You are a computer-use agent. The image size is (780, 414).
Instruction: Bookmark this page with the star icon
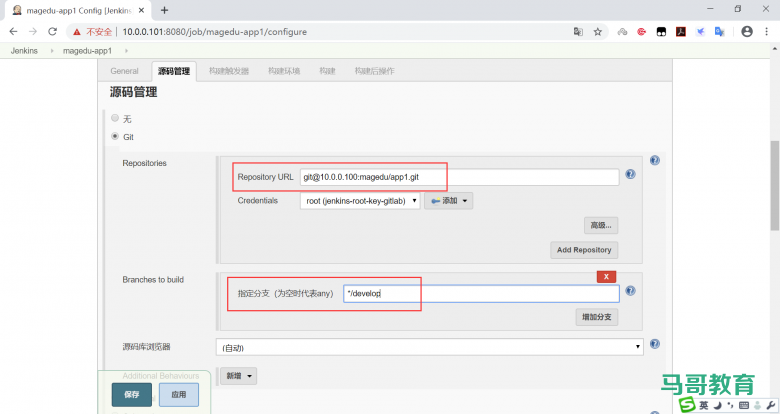[598, 32]
